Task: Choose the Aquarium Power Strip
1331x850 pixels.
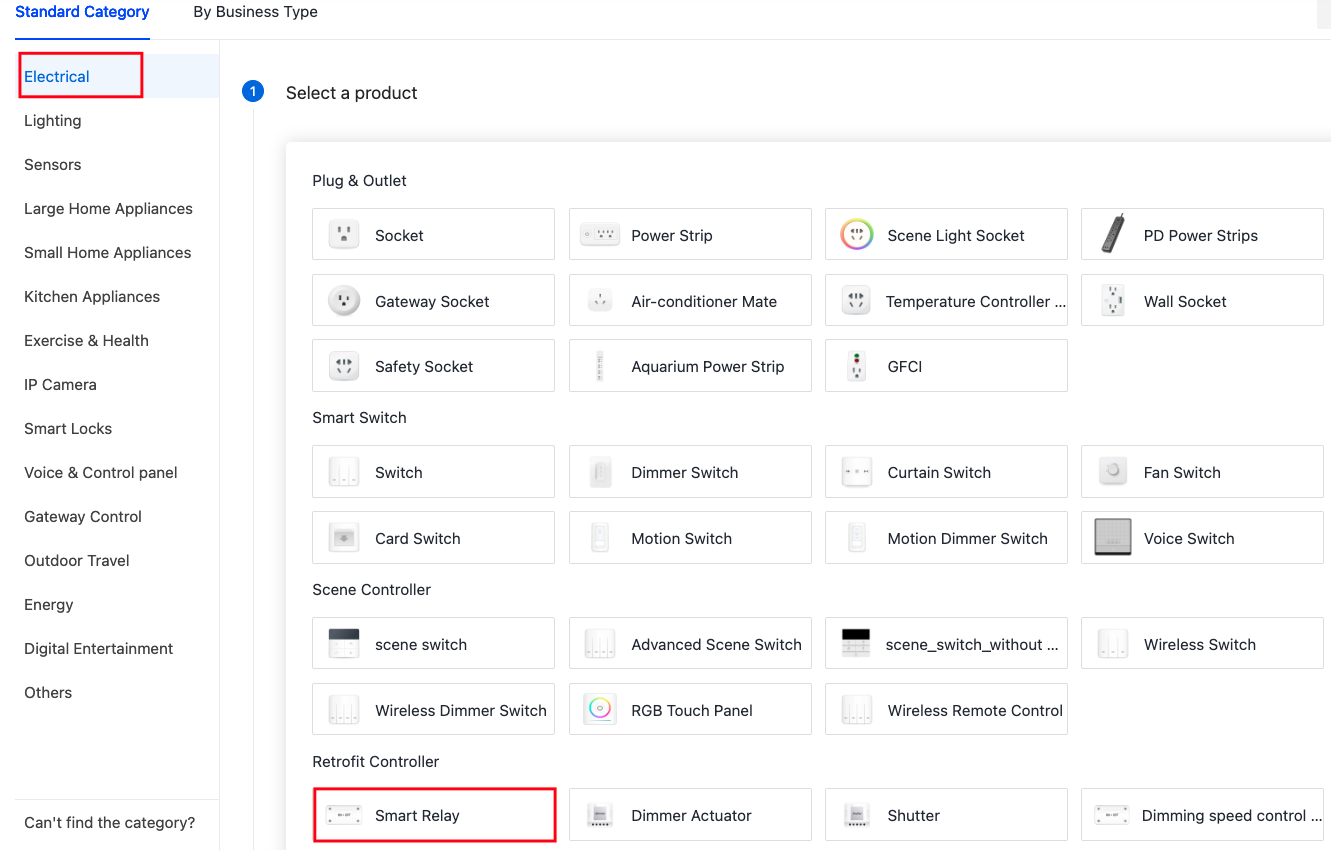Action: [689, 365]
